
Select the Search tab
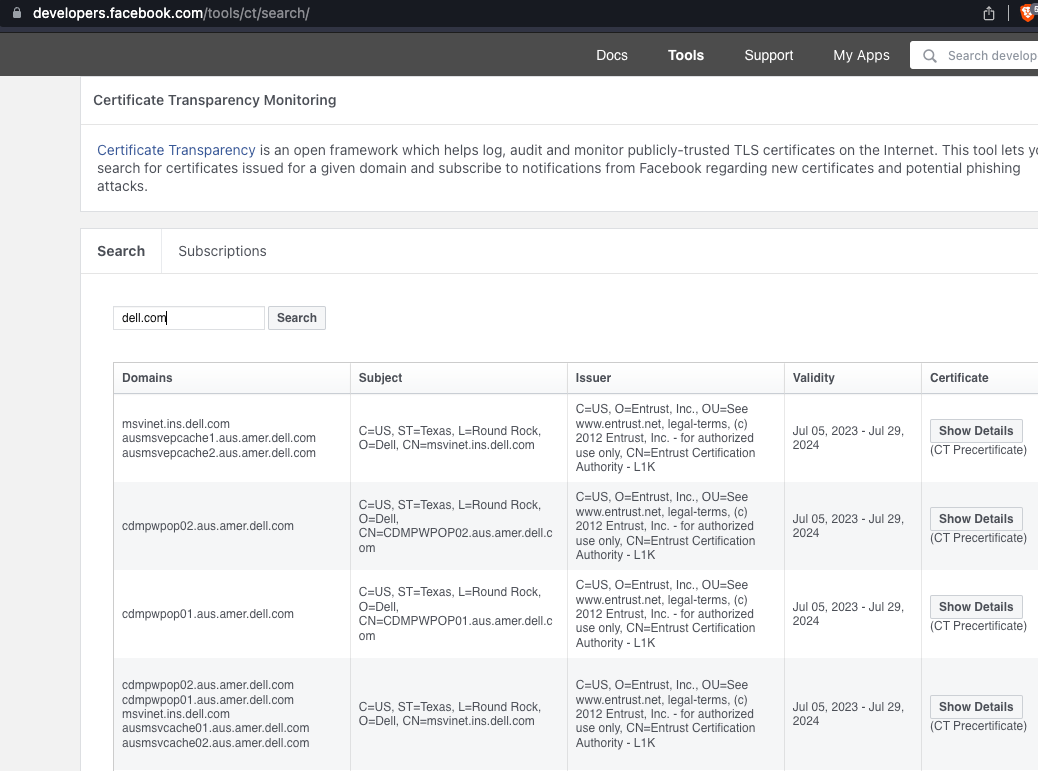121,251
